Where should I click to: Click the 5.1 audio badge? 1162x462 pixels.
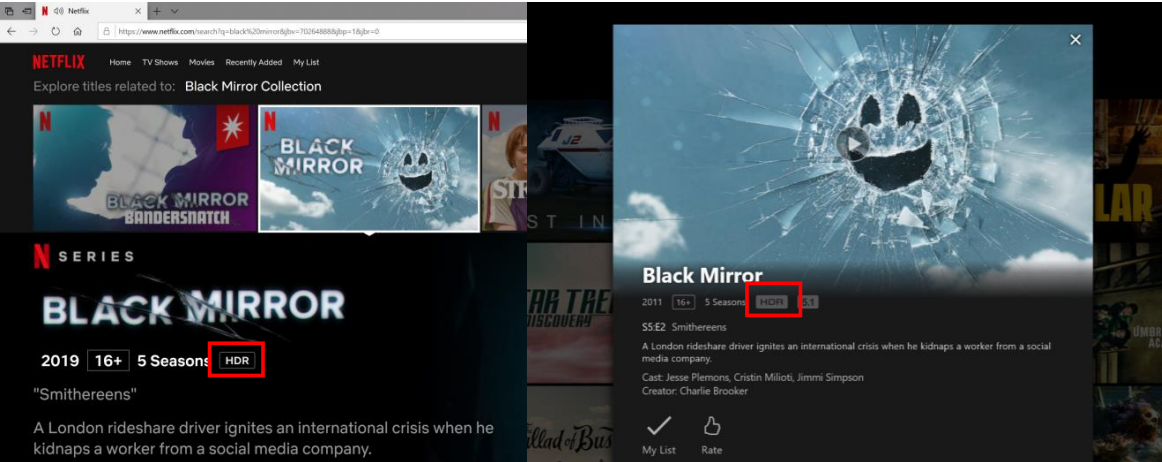pyautogui.click(x=808, y=303)
